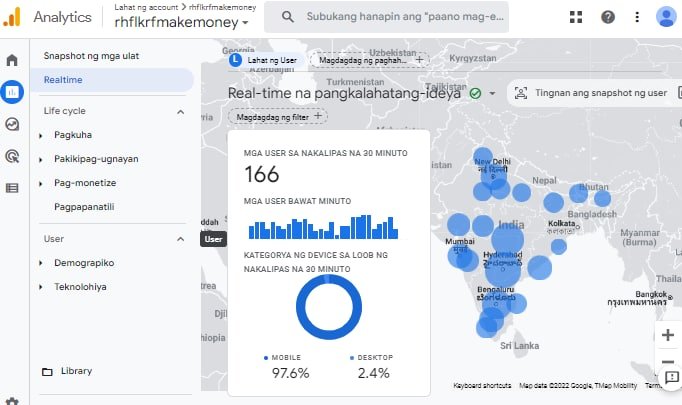Open the Advertising icon in left rail
Image resolution: width=682 pixels, height=405 pixels.
point(12,156)
